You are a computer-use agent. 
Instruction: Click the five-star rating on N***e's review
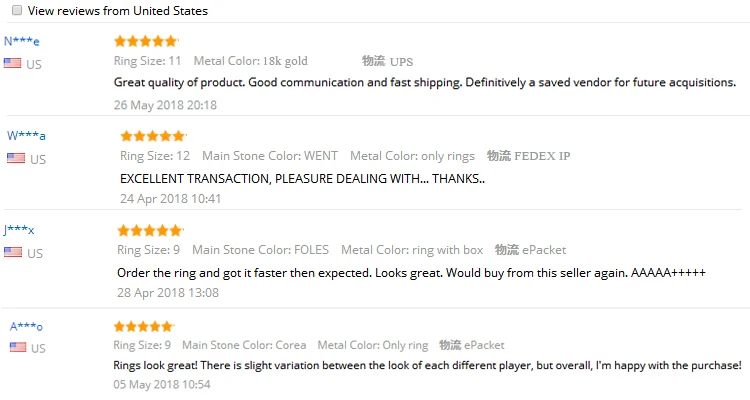point(145,41)
